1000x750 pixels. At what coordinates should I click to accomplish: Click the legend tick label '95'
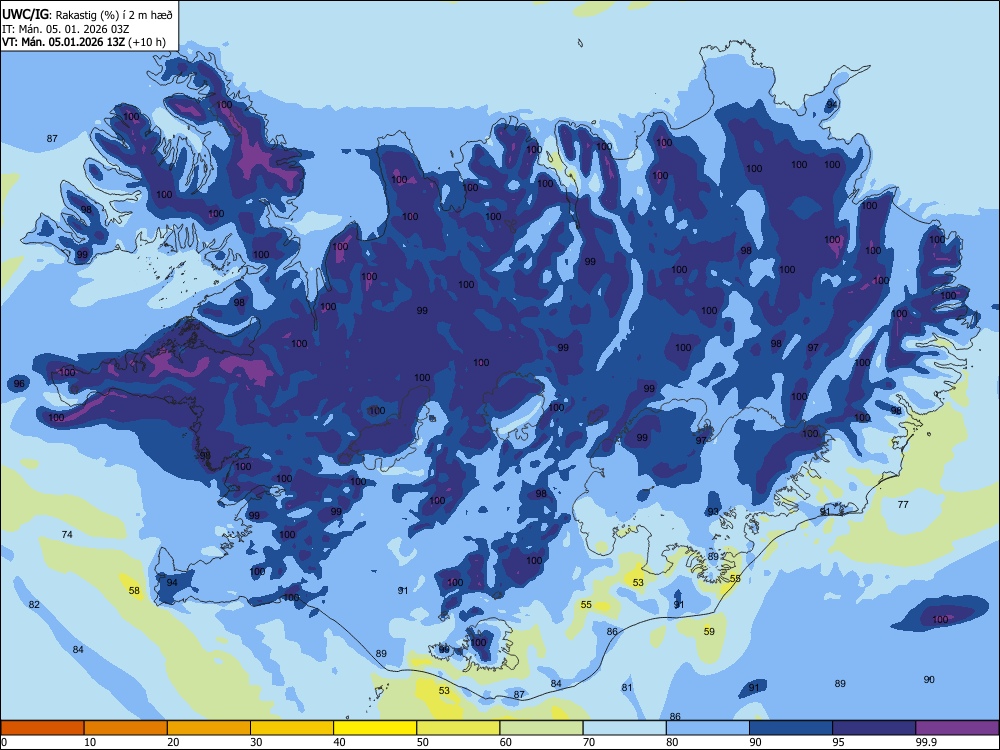coord(838,742)
